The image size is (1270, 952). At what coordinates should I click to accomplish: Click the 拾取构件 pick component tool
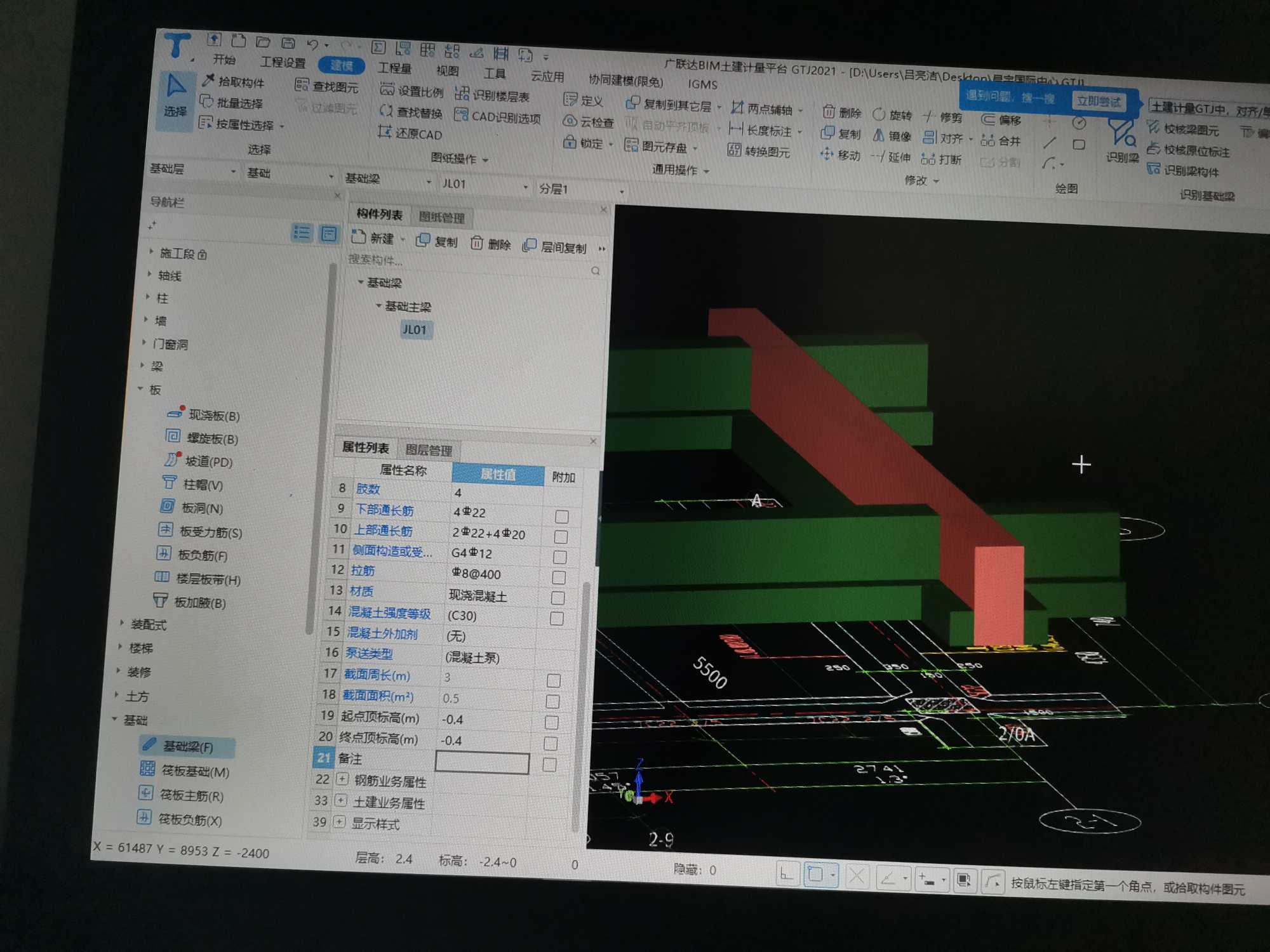pyautogui.click(x=234, y=82)
